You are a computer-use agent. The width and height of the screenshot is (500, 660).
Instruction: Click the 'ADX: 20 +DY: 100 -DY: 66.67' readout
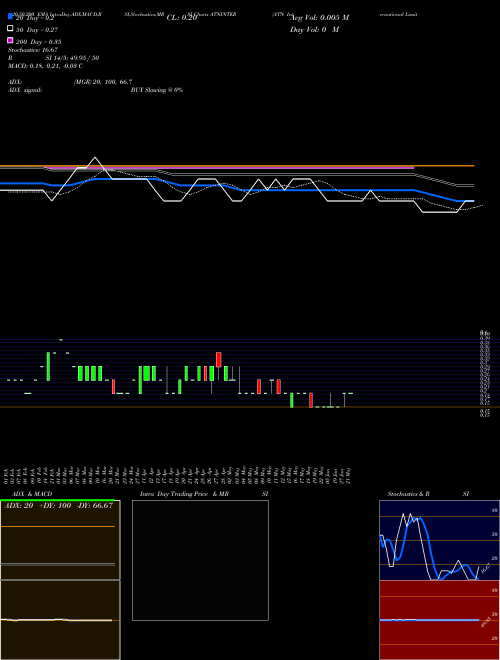[58, 506]
